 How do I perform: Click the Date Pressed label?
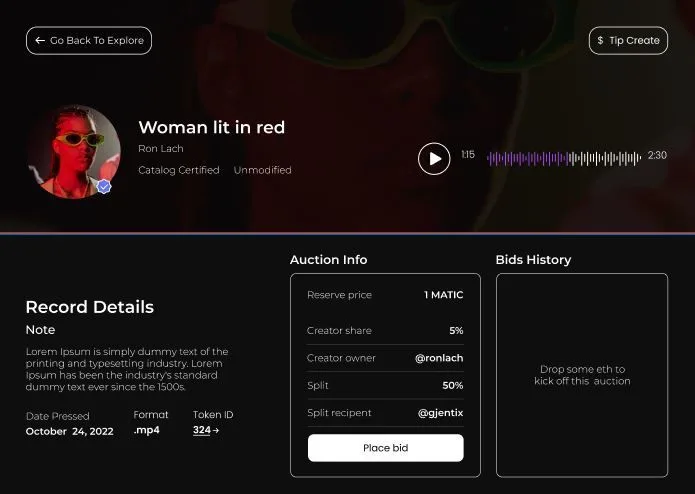pyautogui.click(x=58, y=416)
